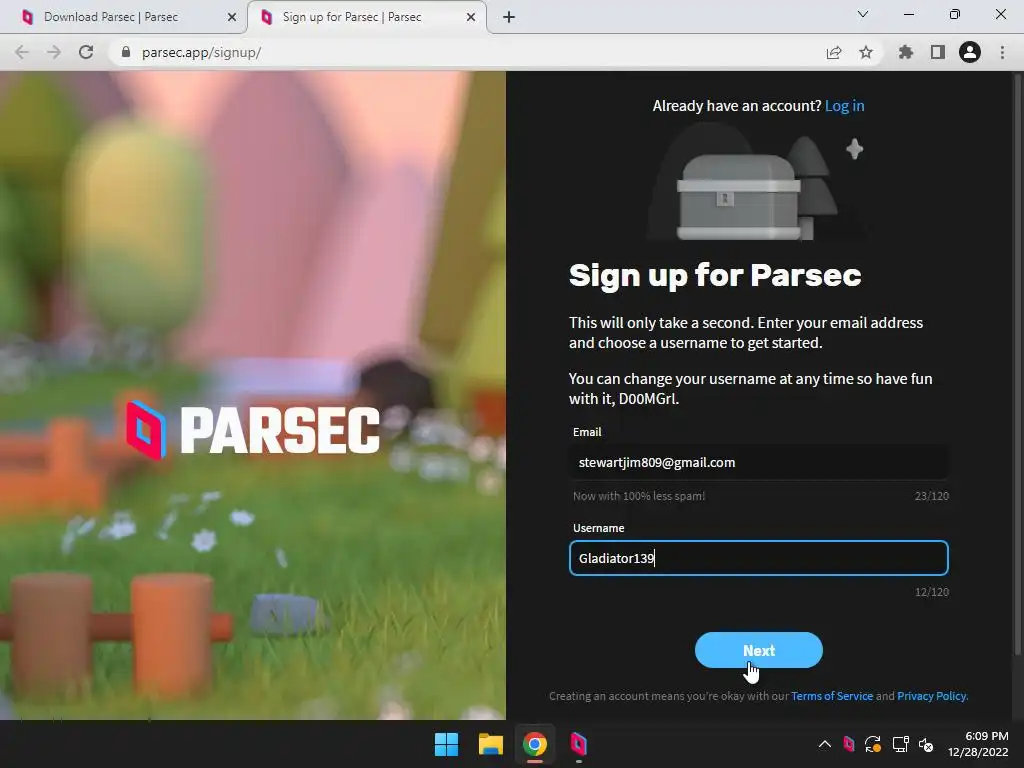Open the Chrome extensions puzzle icon
The height and width of the screenshot is (768, 1024).
pos(906,52)
